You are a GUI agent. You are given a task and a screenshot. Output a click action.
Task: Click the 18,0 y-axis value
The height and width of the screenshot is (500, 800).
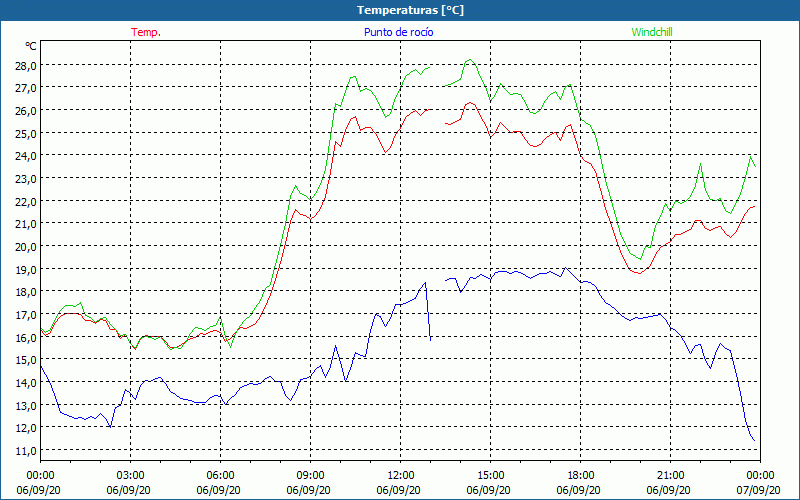27,292
